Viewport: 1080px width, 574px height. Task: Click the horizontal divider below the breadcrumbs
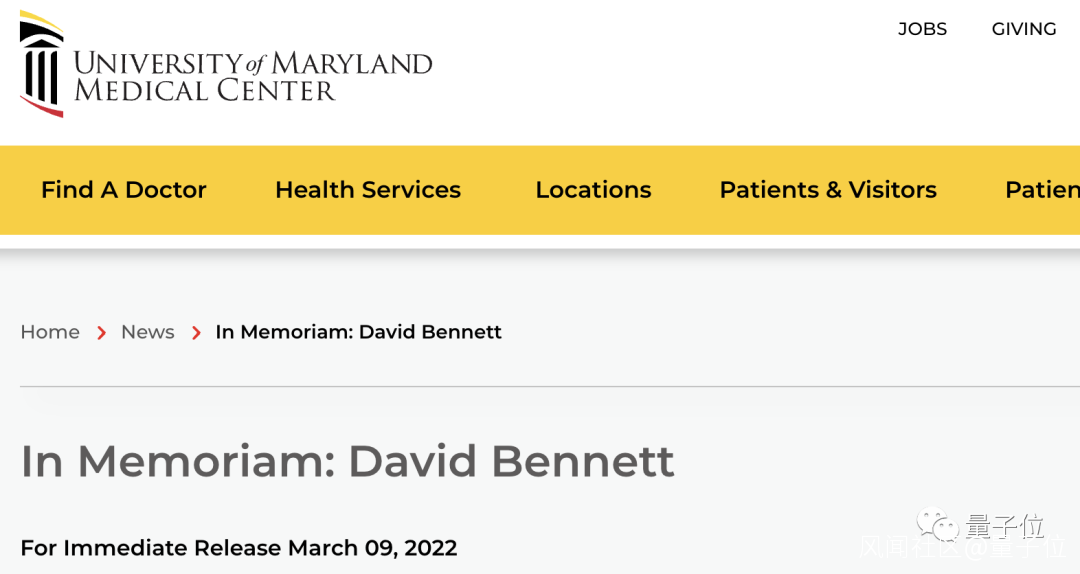(540, 386)
